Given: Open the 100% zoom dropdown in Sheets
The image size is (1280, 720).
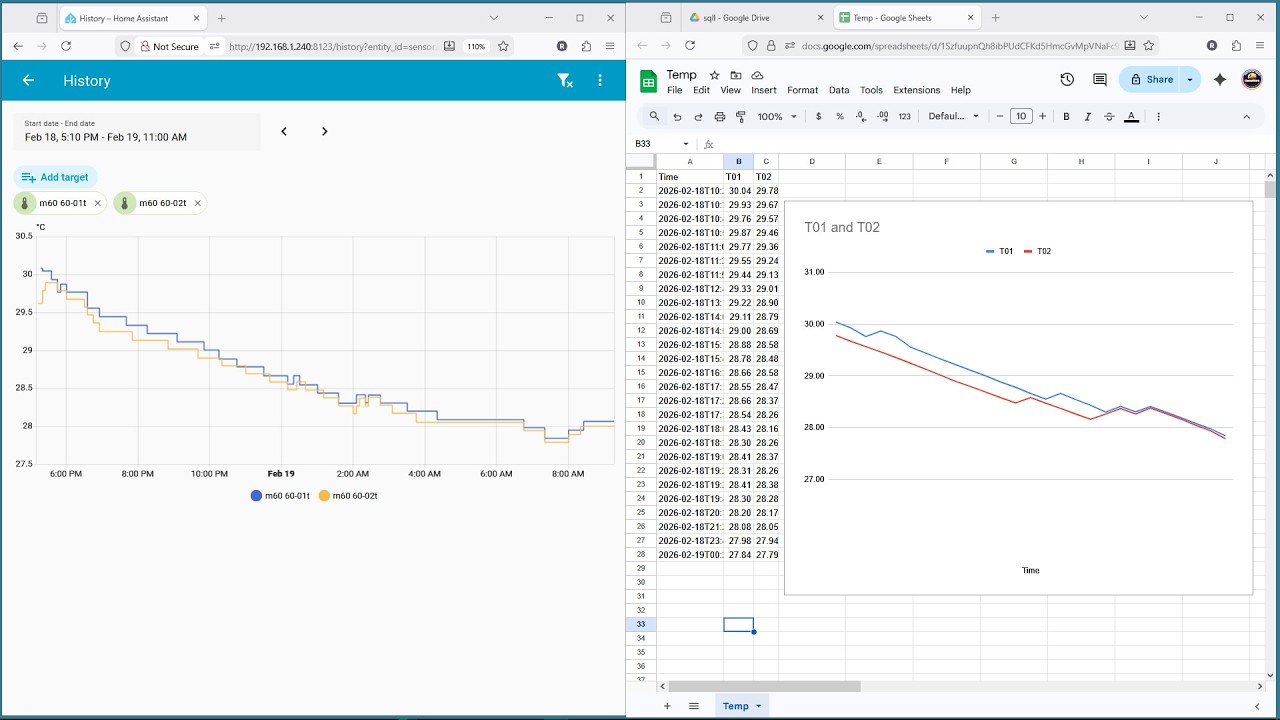Looking at the screenshot, I should (777, 116).
